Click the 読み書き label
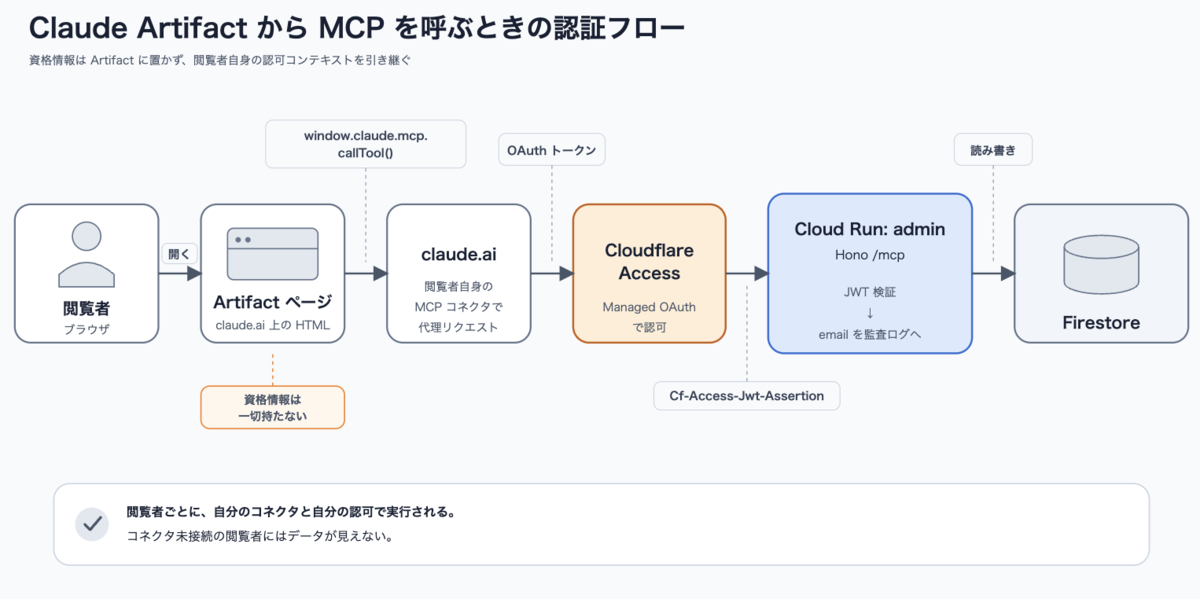 (x=992, y=151)
